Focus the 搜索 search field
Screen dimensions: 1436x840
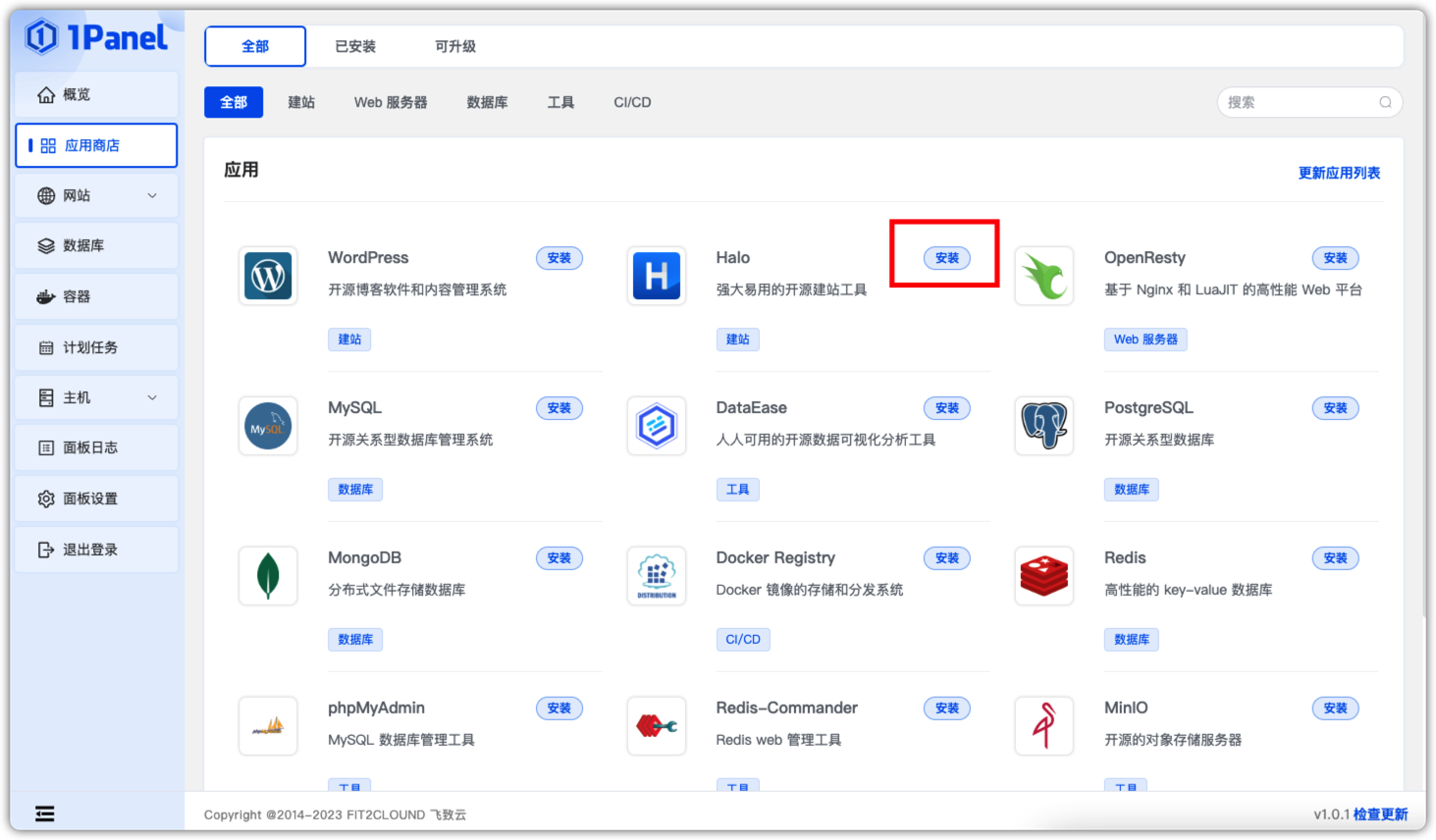(1309, 102)
